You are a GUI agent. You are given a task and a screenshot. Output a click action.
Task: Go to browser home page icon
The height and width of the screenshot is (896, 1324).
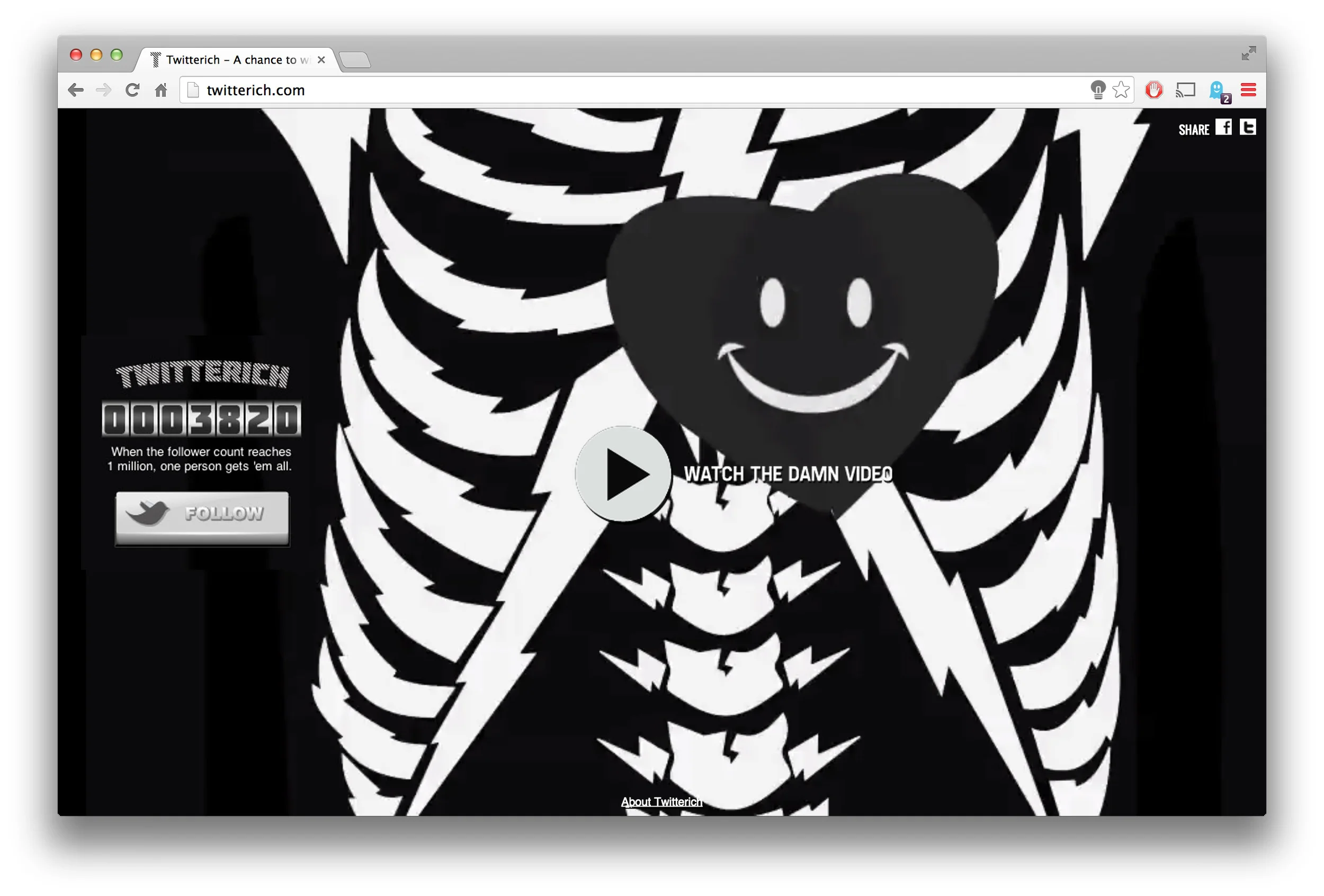[161, 90]
